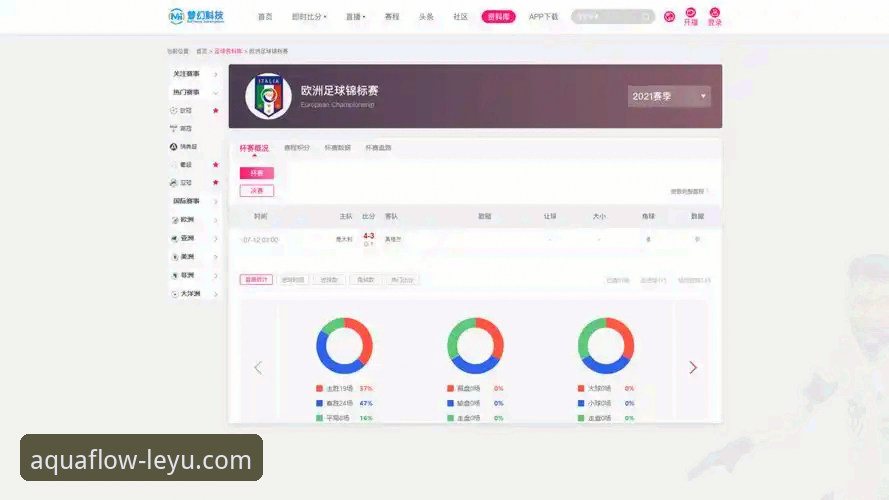Switch to the 杯赛盘路 tab

[378, 148]
